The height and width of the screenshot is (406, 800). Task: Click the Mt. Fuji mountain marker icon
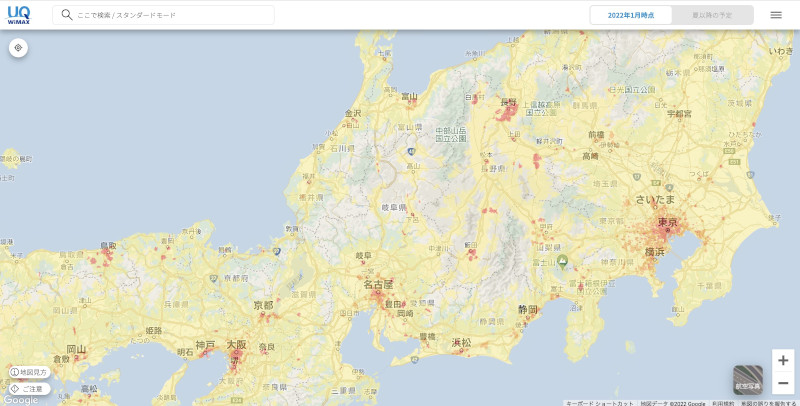click(x=562, y=261)
